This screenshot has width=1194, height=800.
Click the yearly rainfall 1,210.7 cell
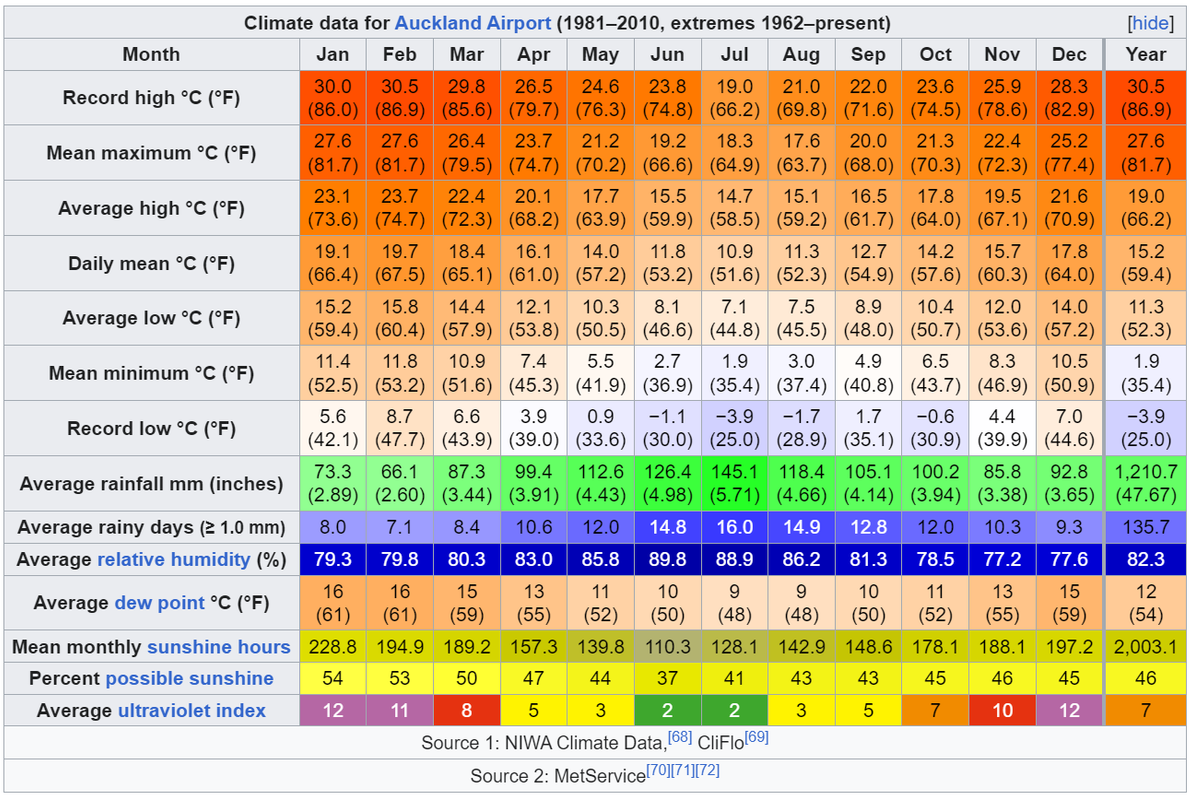pyautogui.click(x=1146, y=483)
